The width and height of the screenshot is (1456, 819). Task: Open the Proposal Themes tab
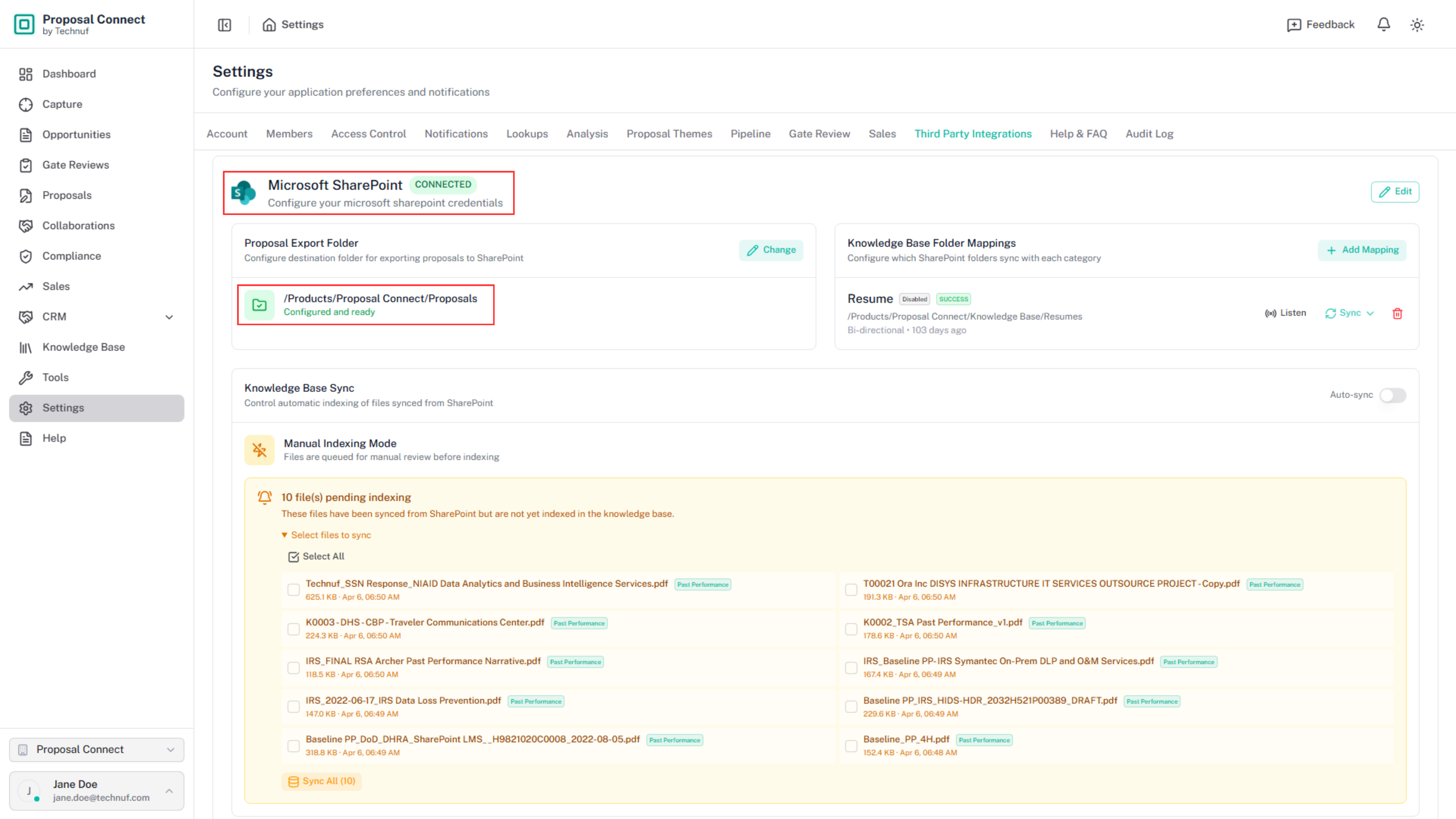coord(669,134)
